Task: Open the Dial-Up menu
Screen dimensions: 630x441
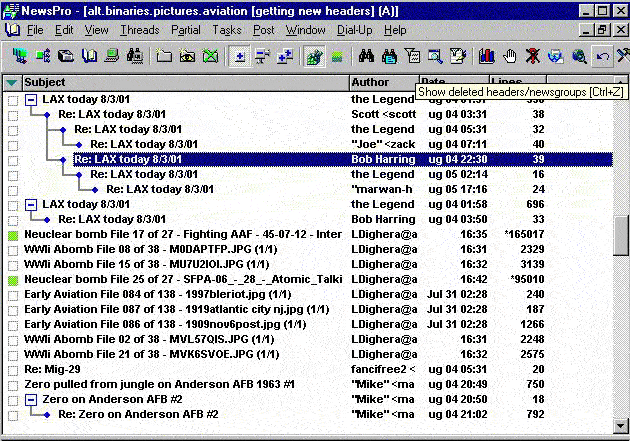Action: (353, 30)
